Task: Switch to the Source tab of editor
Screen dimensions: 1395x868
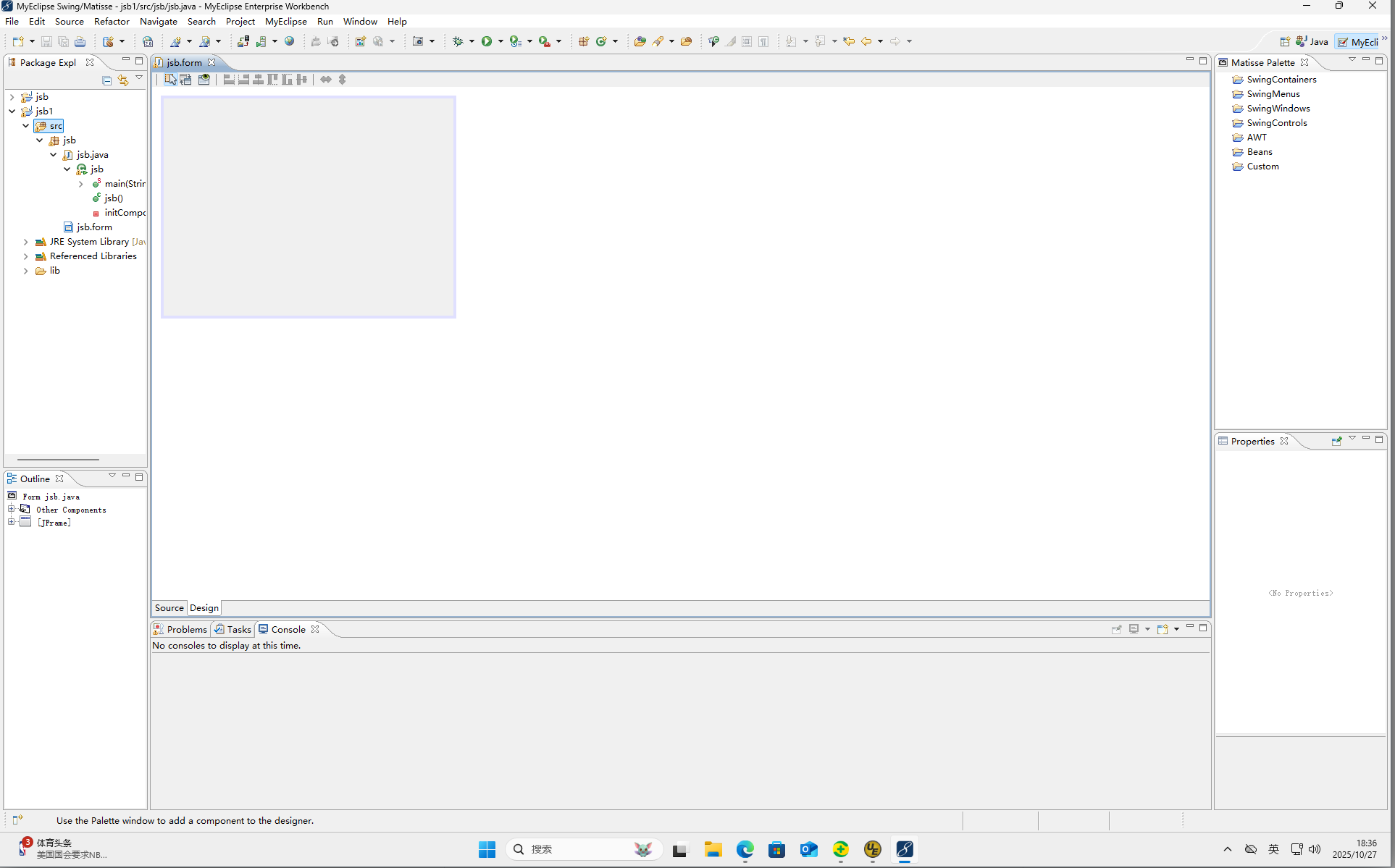Action: [x=169, y=608]
